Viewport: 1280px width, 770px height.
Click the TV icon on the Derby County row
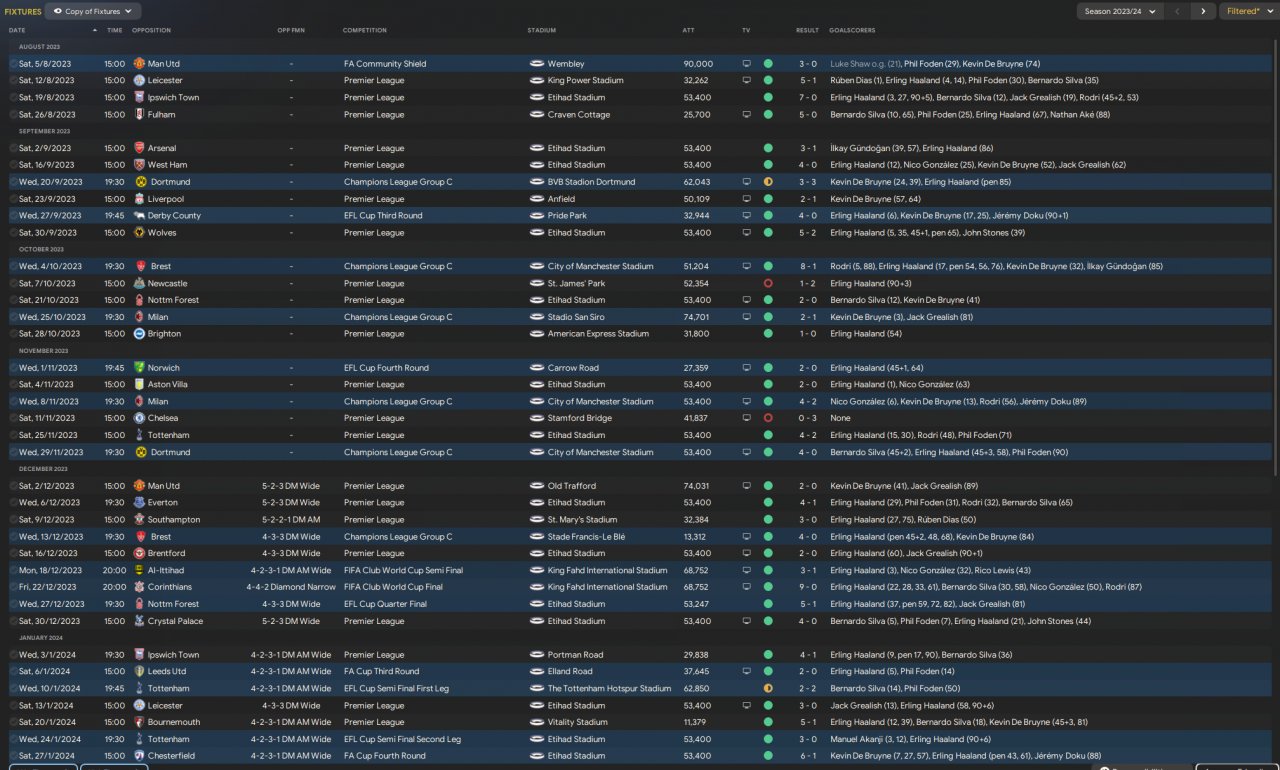coord(746,216)
